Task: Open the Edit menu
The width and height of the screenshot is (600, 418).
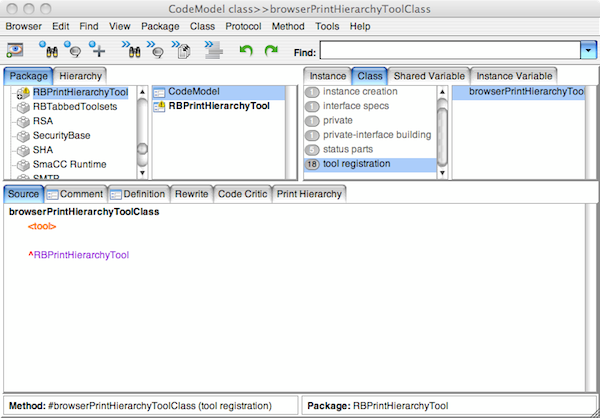Action: (x=61, y=26)
